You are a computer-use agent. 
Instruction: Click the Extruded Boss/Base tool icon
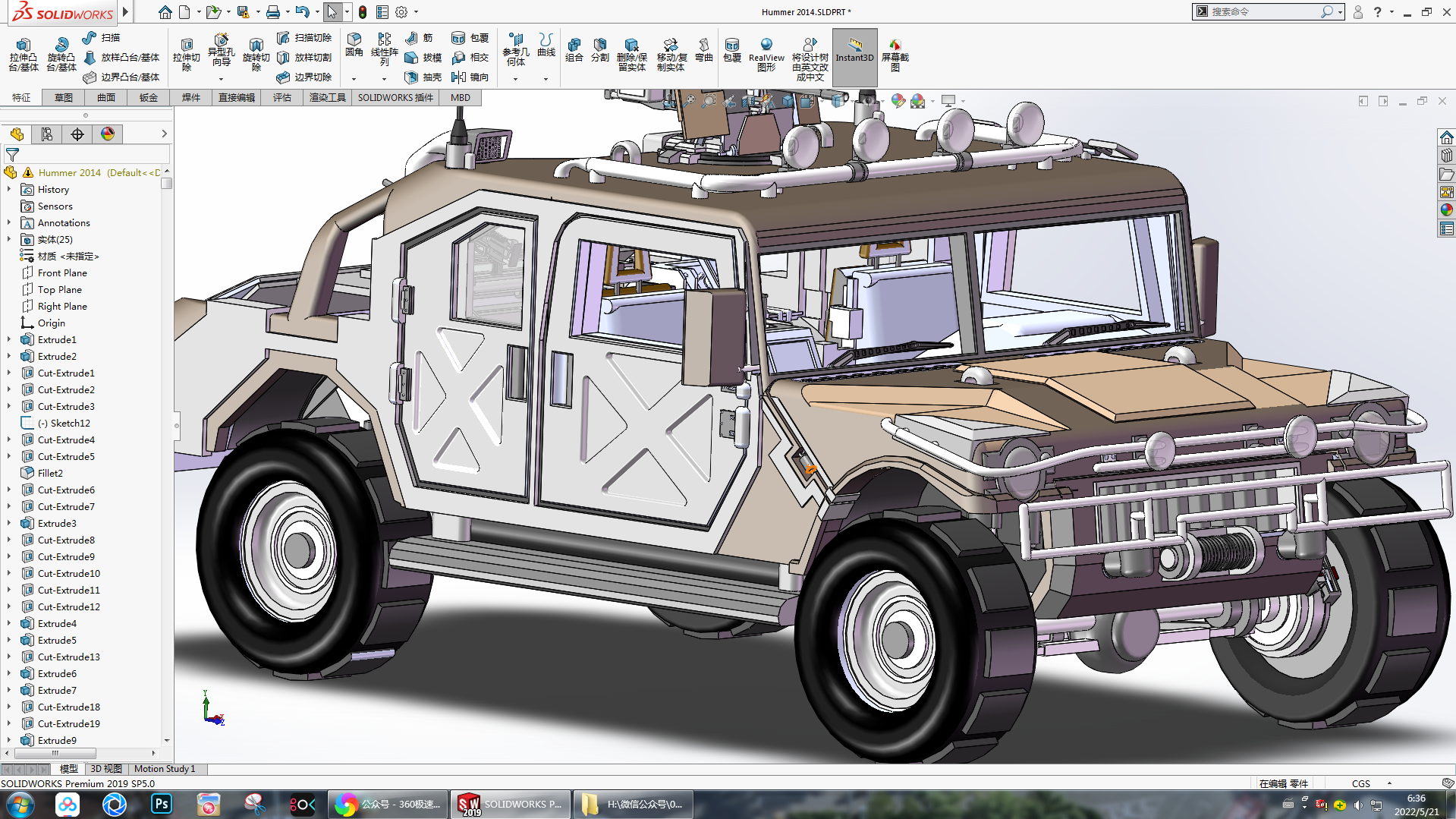click(24, 45)
